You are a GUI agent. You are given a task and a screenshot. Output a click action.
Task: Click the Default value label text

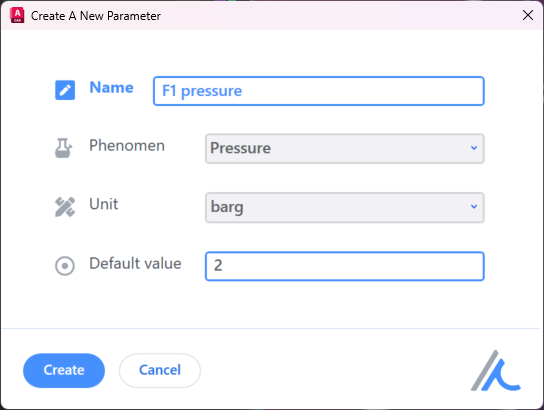coord(135,263)
